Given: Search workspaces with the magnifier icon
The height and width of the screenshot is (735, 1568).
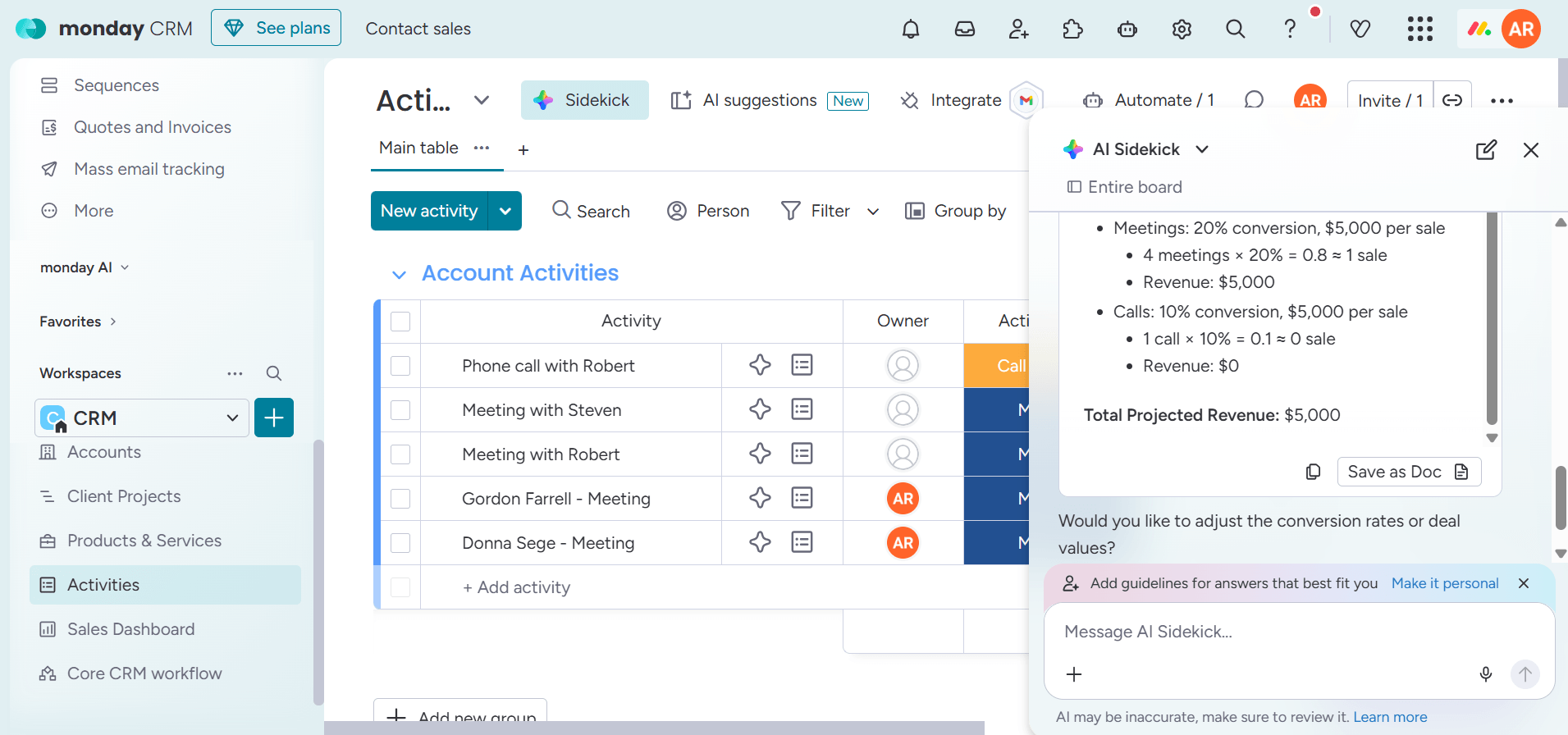Looking at the screenshot, I should coord(274,373).
